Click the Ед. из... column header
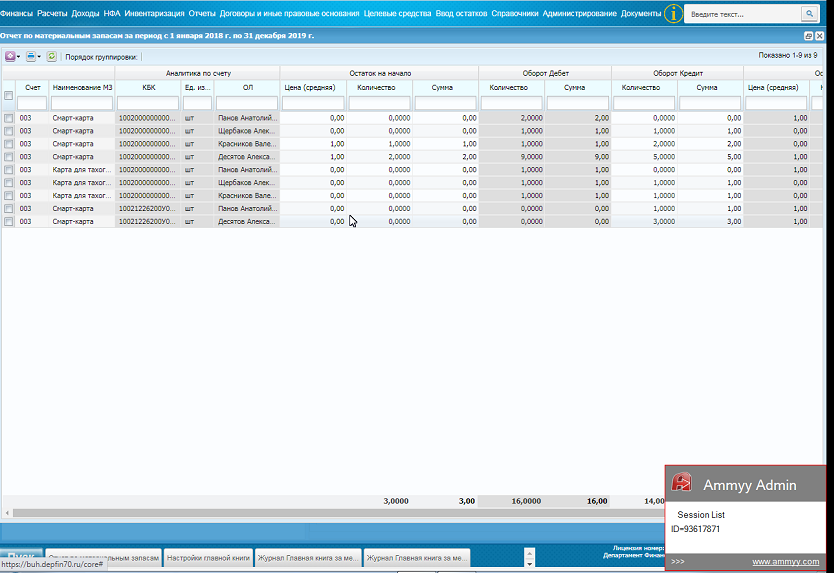 point(197,88)
